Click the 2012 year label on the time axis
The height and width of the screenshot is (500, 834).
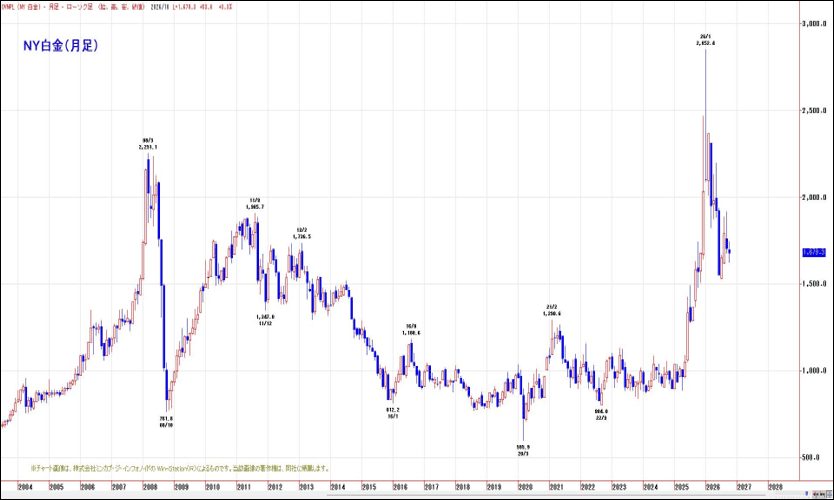[x=275, y=487]
